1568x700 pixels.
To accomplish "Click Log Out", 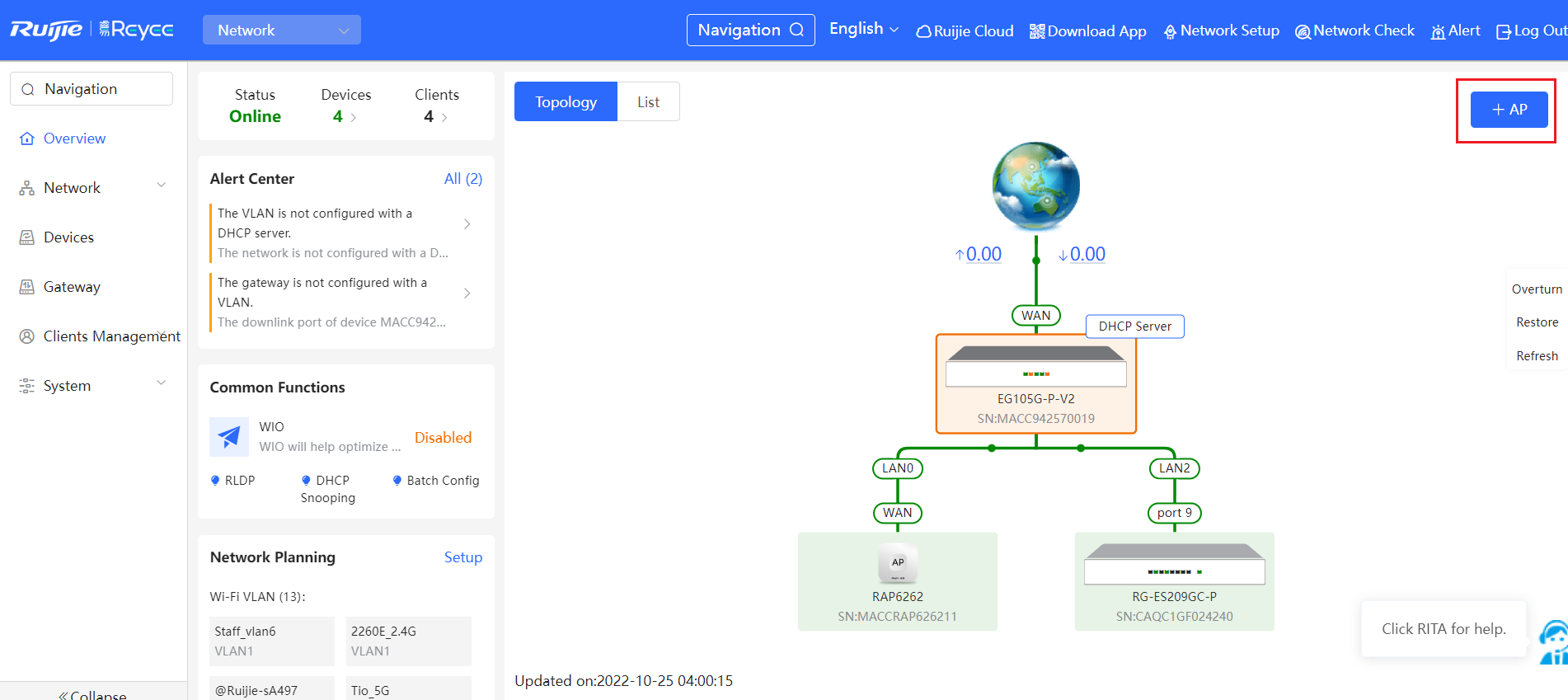I will coord(1532,31).
